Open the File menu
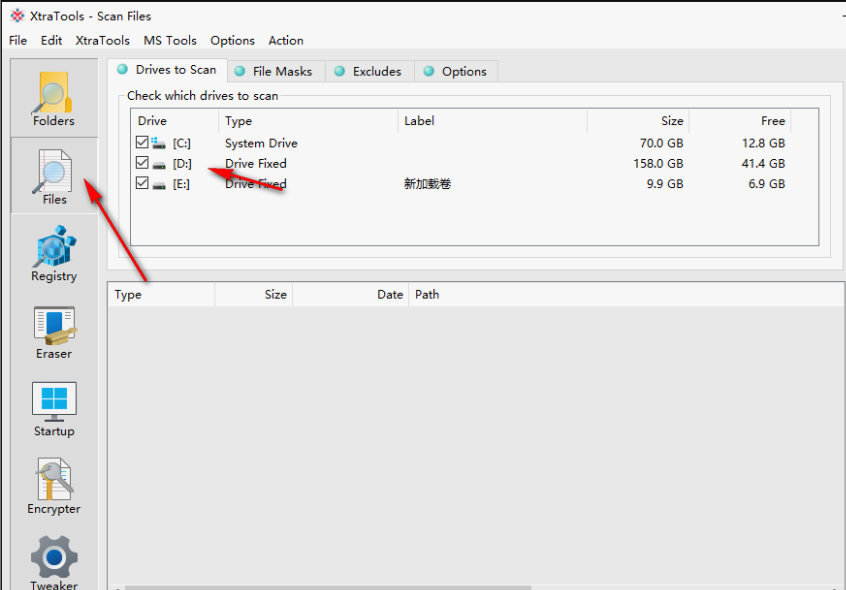 18,40
